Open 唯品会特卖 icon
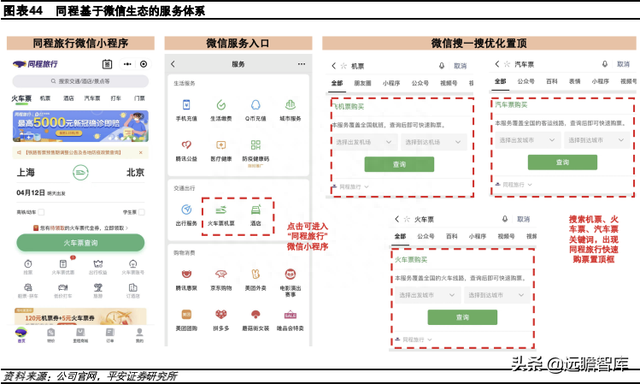 [290, 315]
